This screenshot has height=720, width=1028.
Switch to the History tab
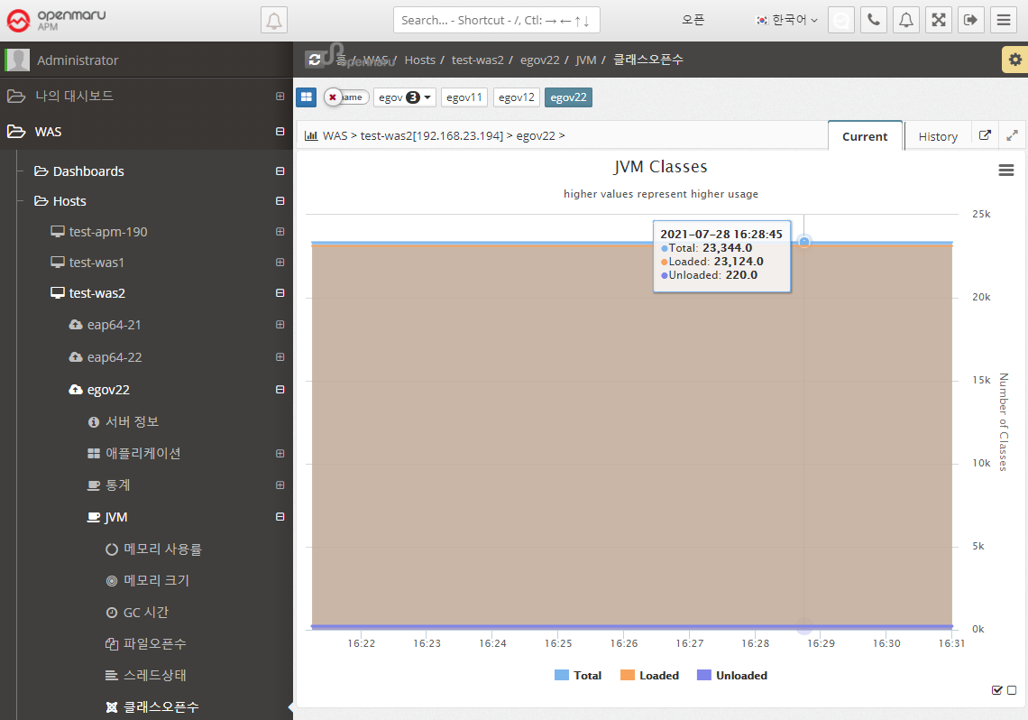pyautogui.click(x=937, y=136)
